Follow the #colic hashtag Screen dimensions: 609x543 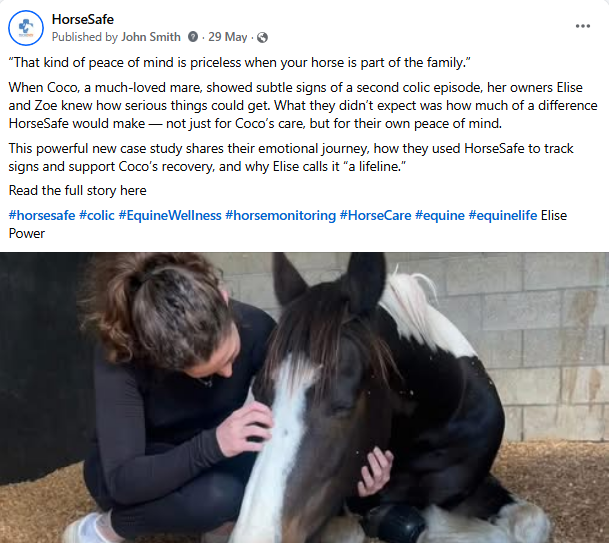[x=97, y=215]
